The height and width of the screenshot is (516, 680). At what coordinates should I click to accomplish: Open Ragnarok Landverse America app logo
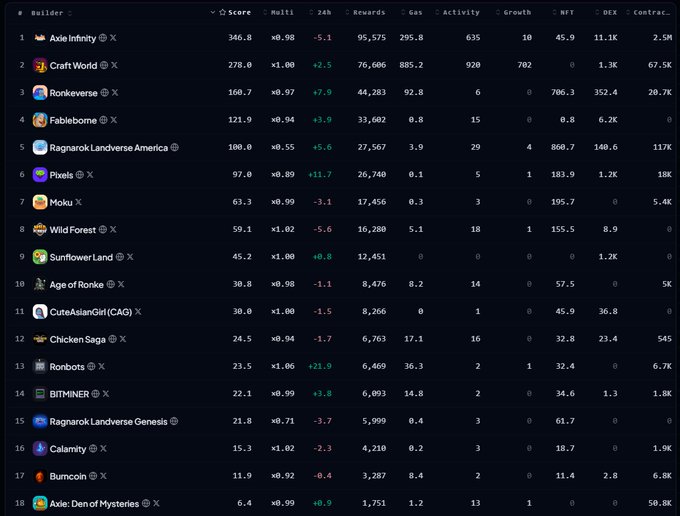point(40,147)
